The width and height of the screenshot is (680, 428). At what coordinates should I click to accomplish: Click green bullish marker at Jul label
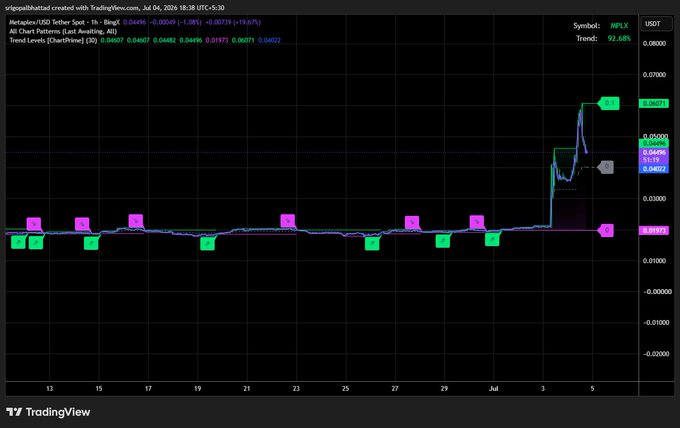pos(492,239)
